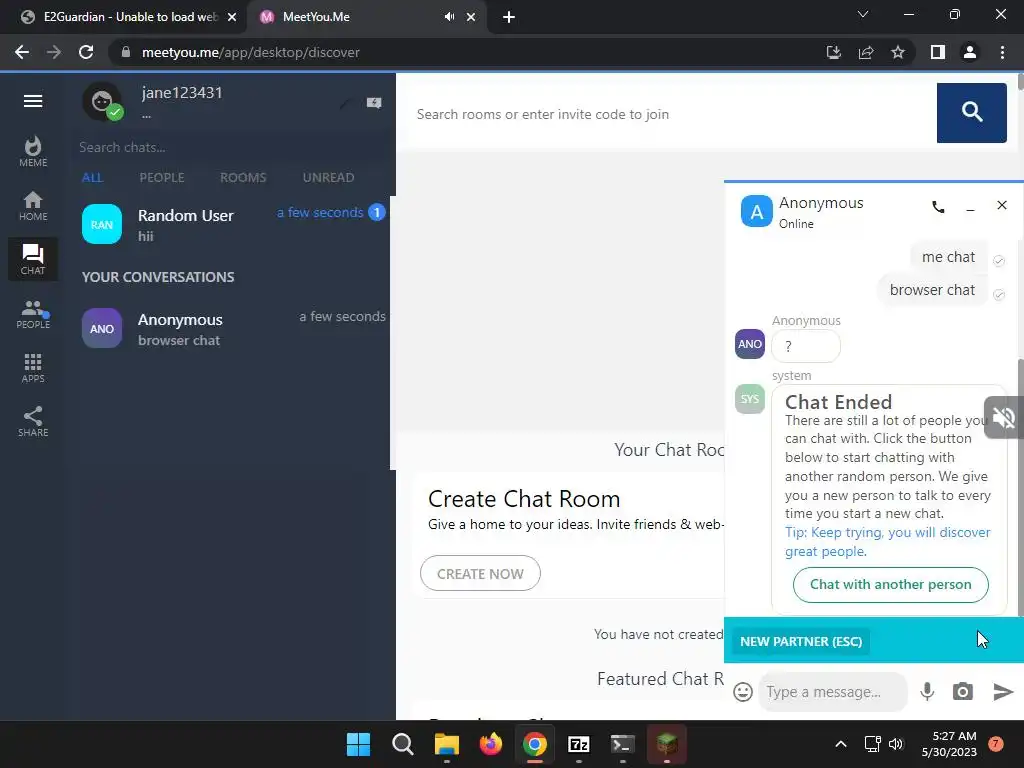
Task: Click the blue search button
Action: coord(971,112)
